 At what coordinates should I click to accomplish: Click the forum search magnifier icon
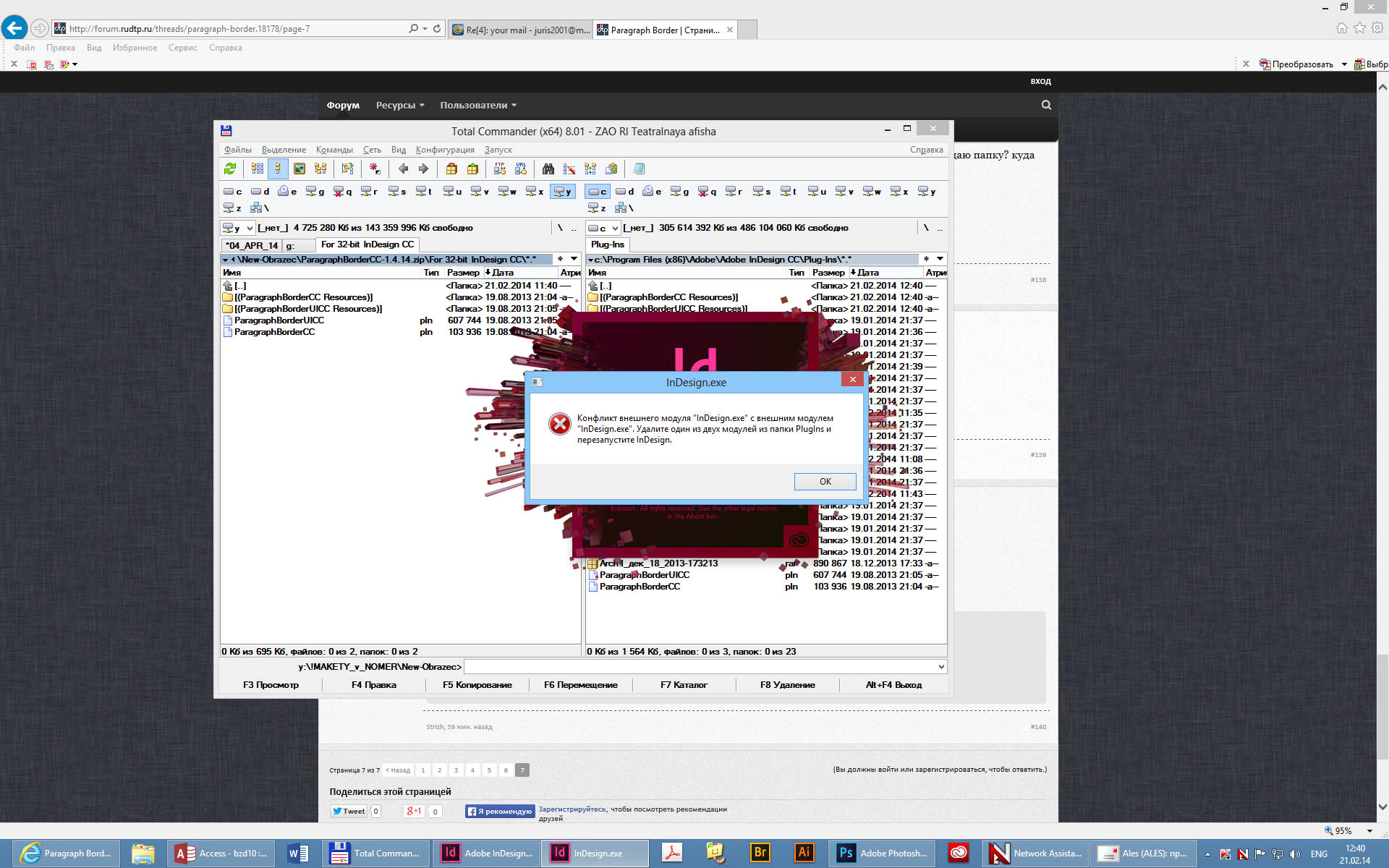click(1046, 105)
